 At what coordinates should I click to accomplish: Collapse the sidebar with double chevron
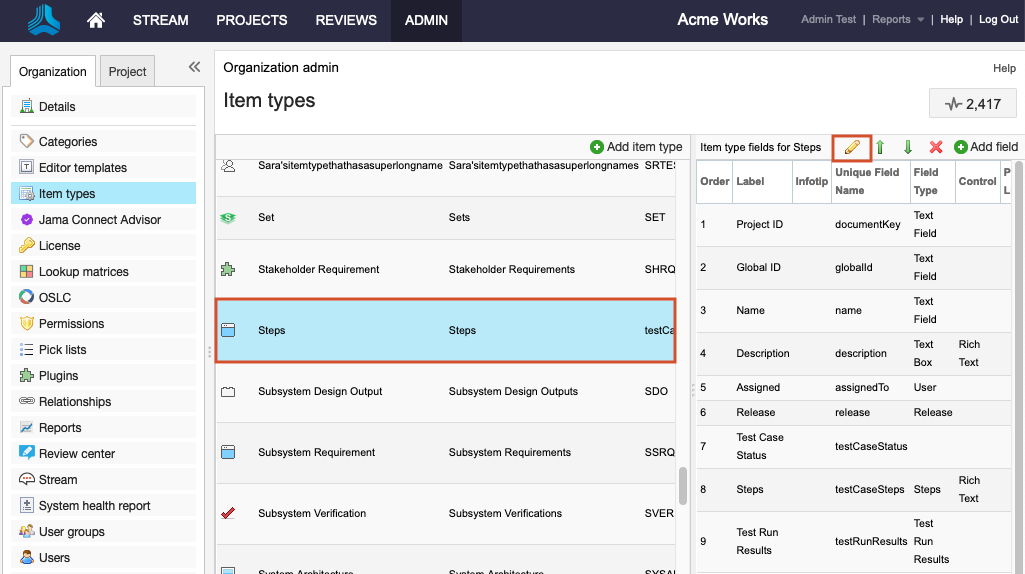point(194,67)
